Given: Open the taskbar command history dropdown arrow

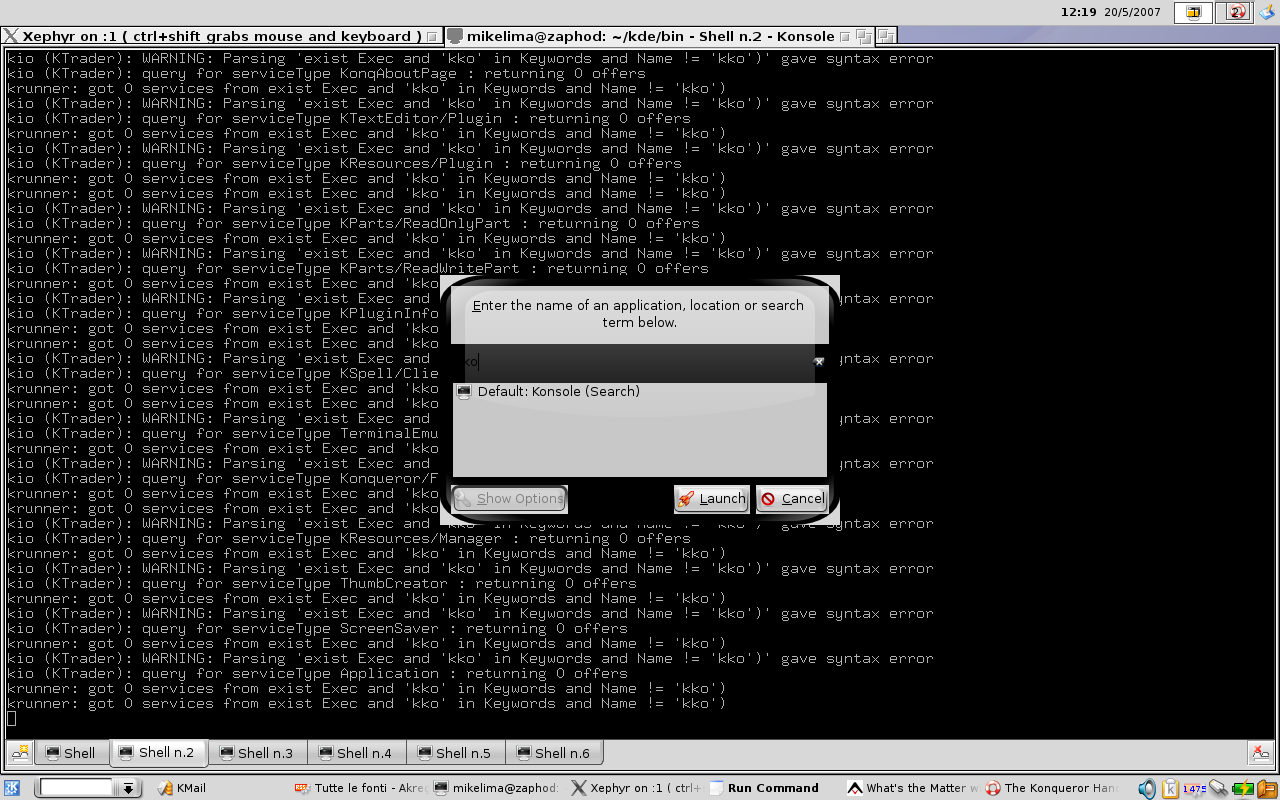Looking at the screenshot, I should click(x=128, y=788).
